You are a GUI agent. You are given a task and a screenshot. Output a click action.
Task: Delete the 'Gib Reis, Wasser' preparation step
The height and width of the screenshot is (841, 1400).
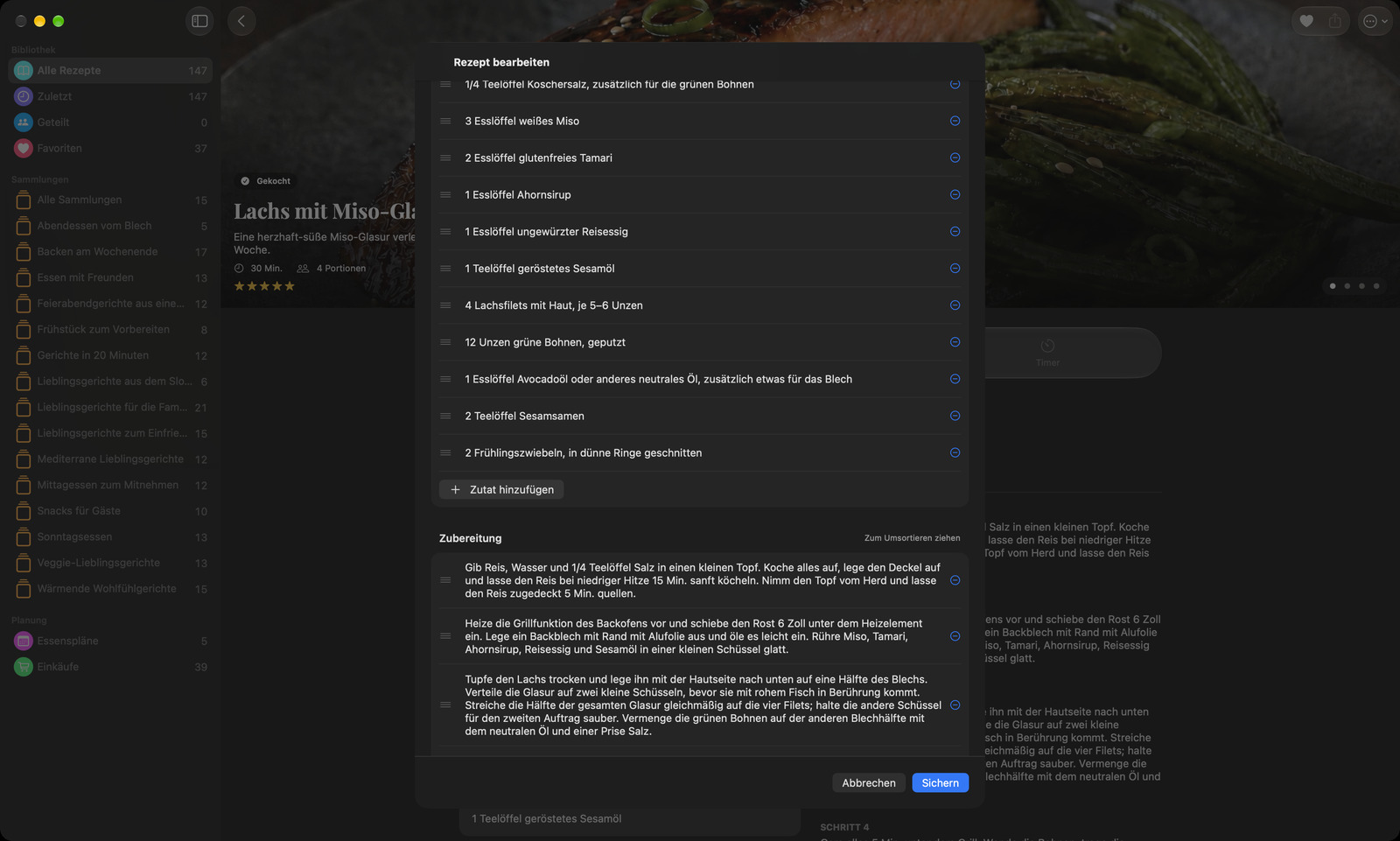pyautogui.click(x=955, y=580)
